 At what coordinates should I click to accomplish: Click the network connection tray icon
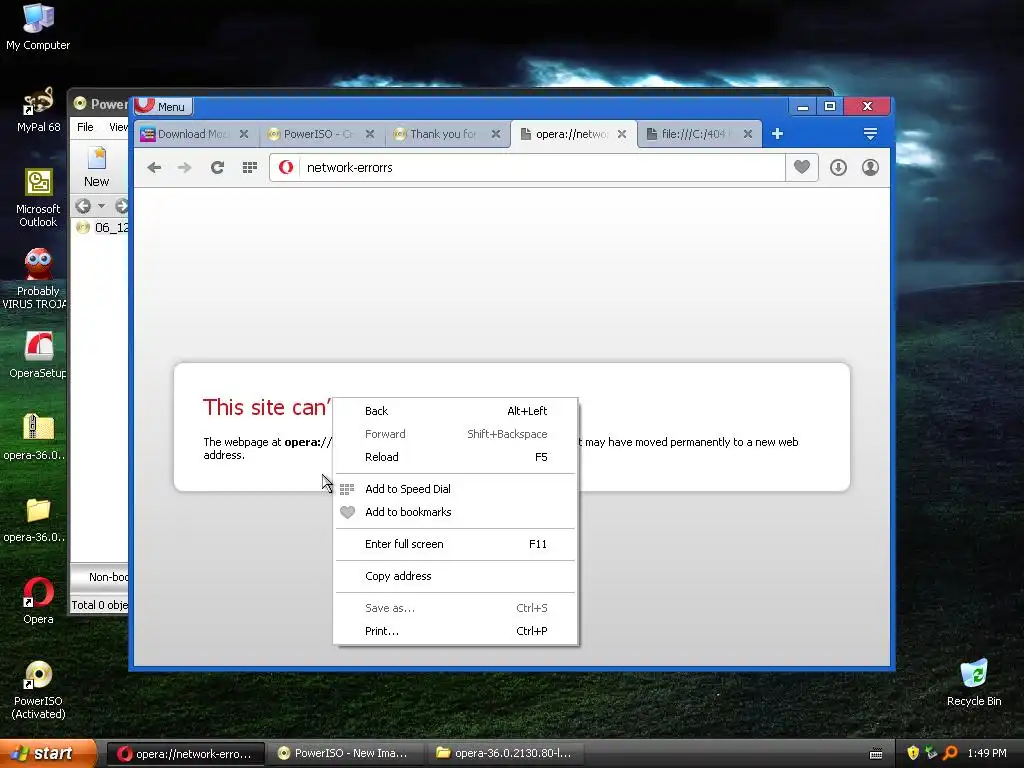coord(931,753)
